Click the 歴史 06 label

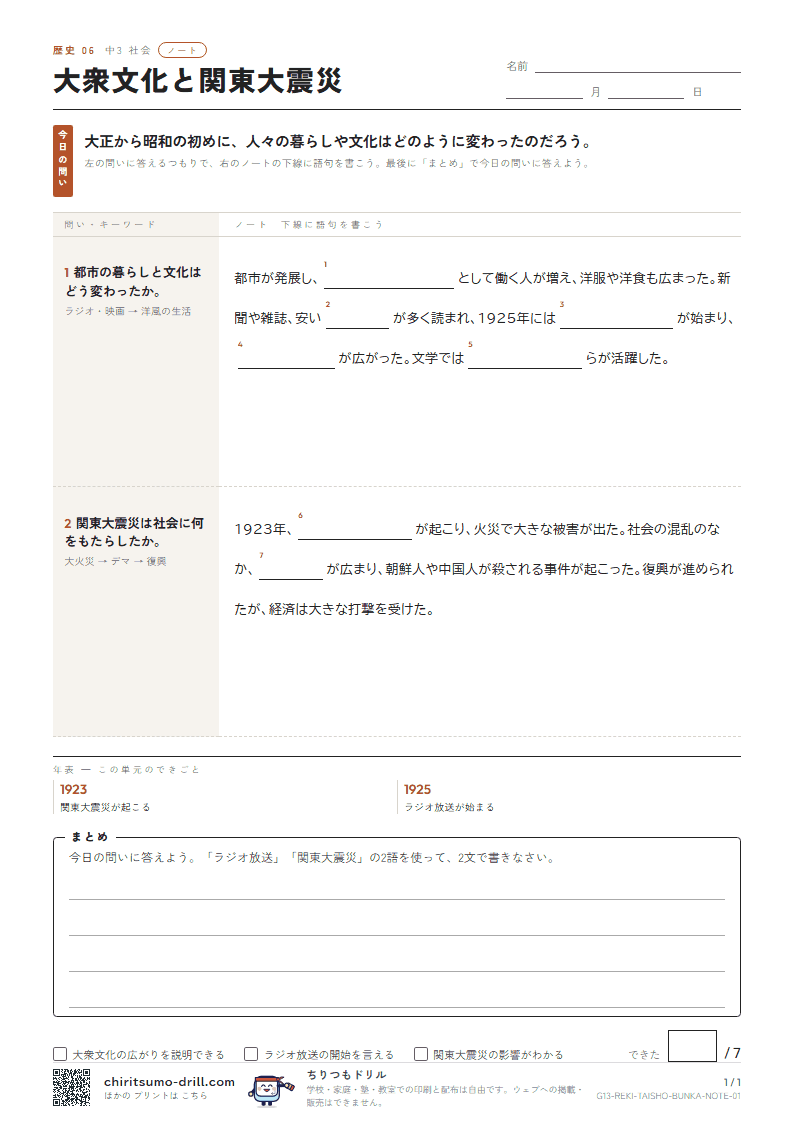click(73, 50)
